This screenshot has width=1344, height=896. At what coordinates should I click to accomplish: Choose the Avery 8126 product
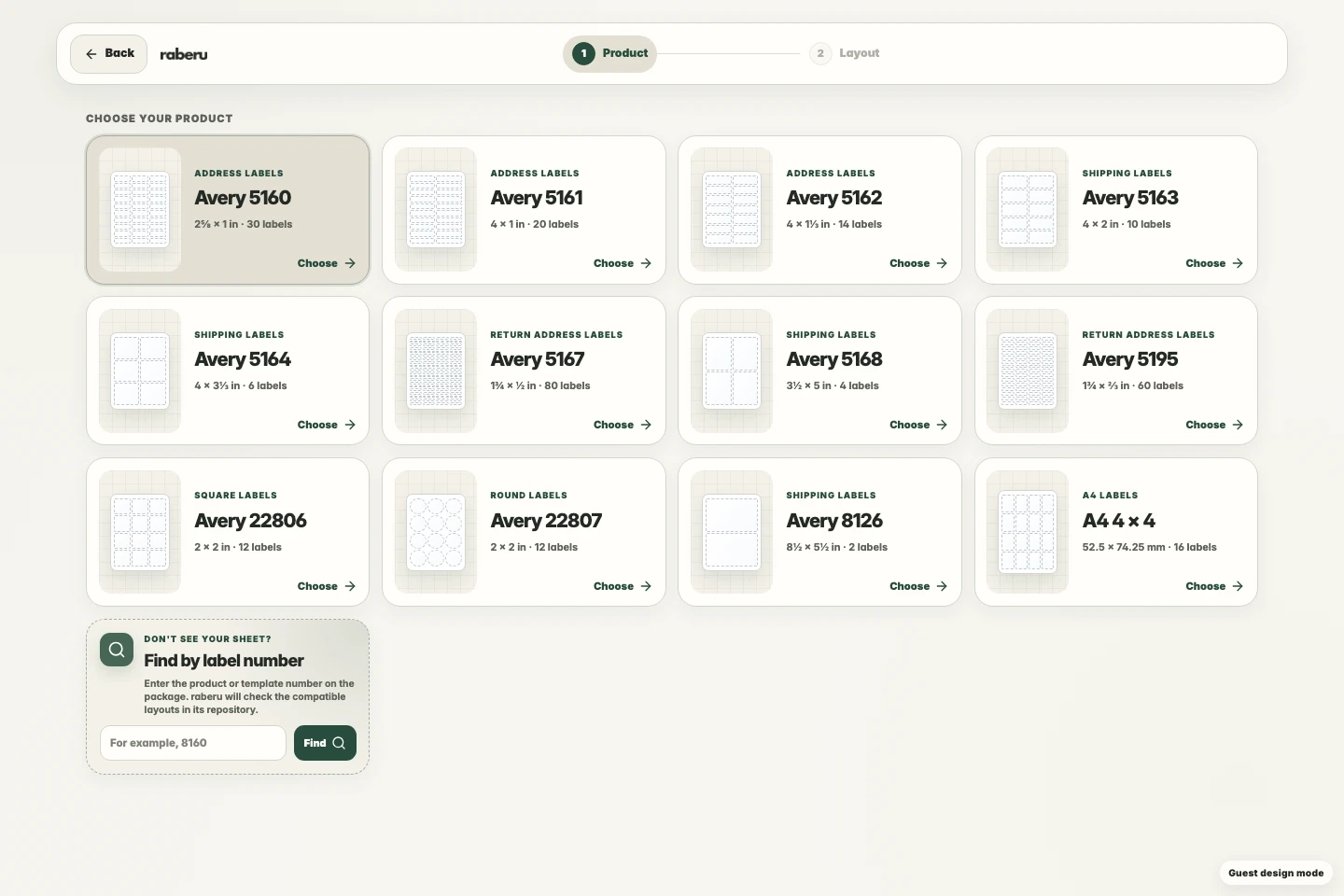coord(918,586)
